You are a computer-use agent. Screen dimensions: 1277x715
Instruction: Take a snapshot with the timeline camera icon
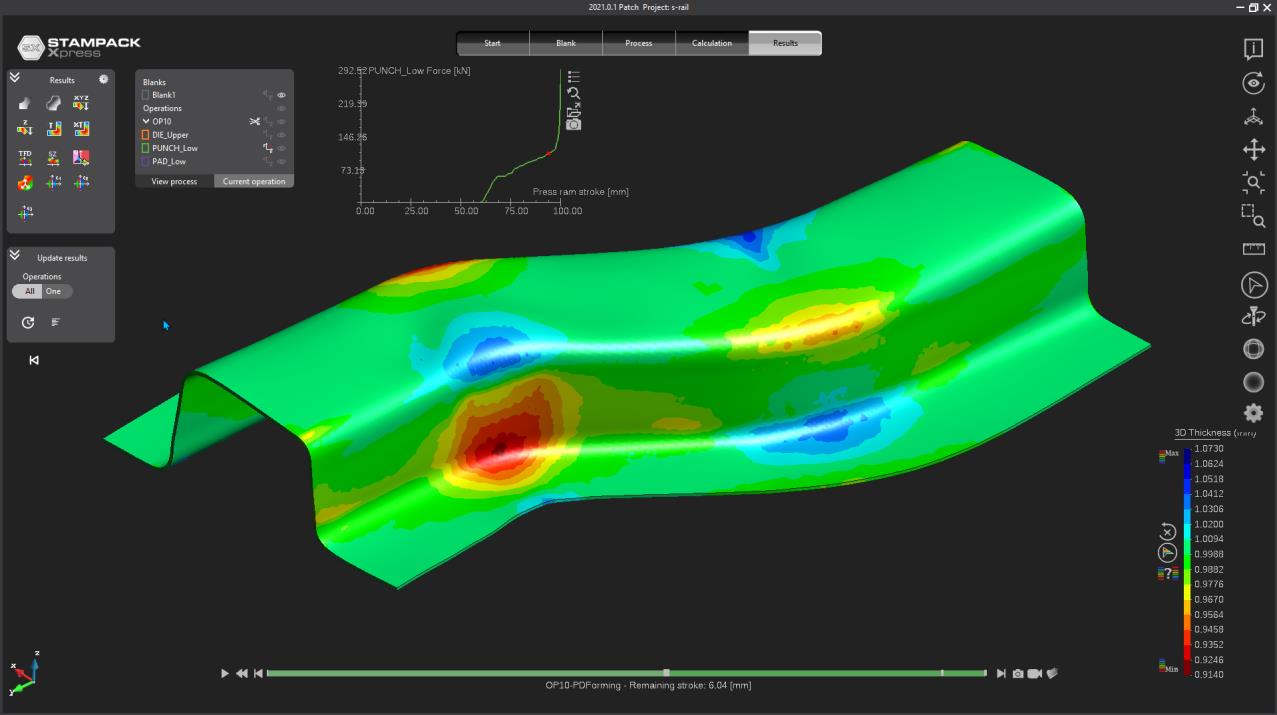pos(1017,674)
